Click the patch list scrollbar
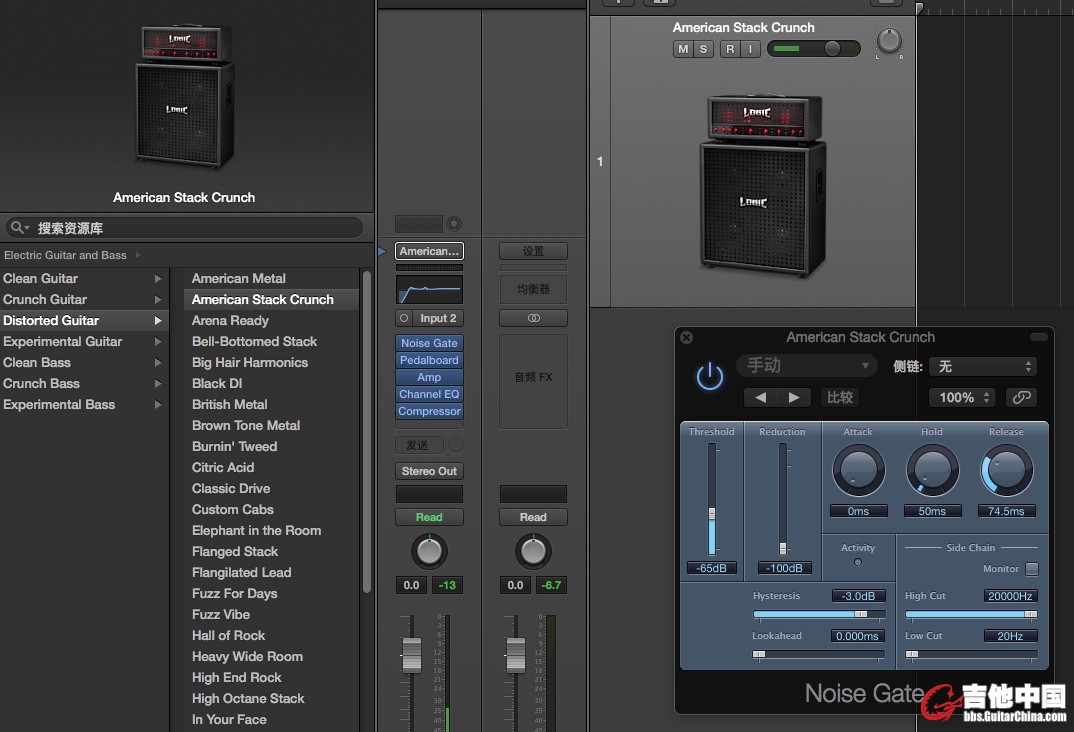 pyautogui.click(x=366, y=431)
